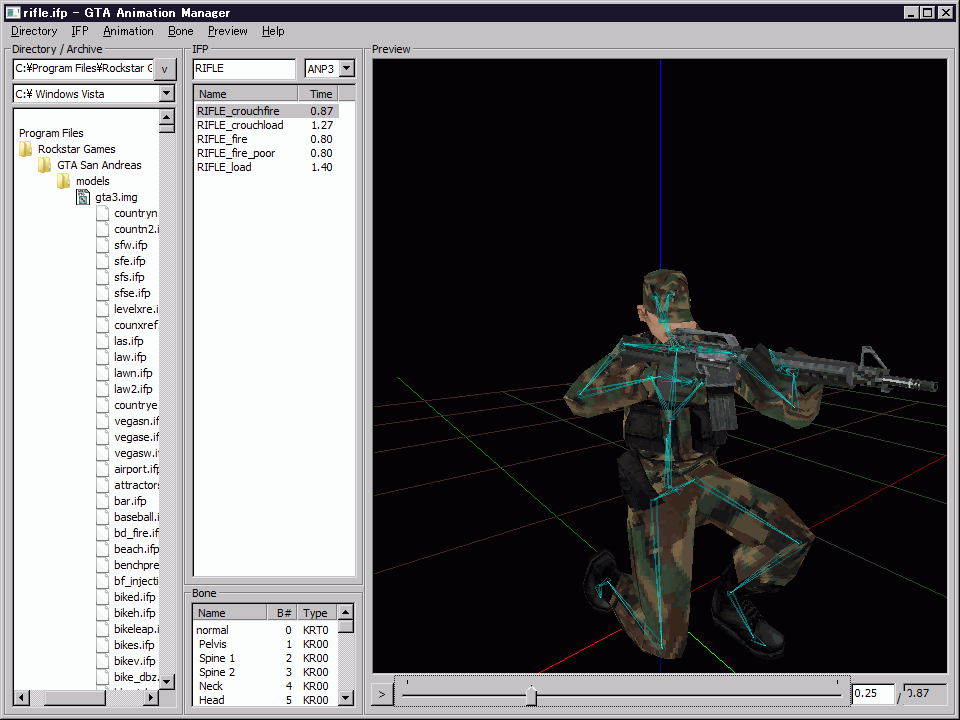Click the bar.ifp file icon

pos(103,501)
